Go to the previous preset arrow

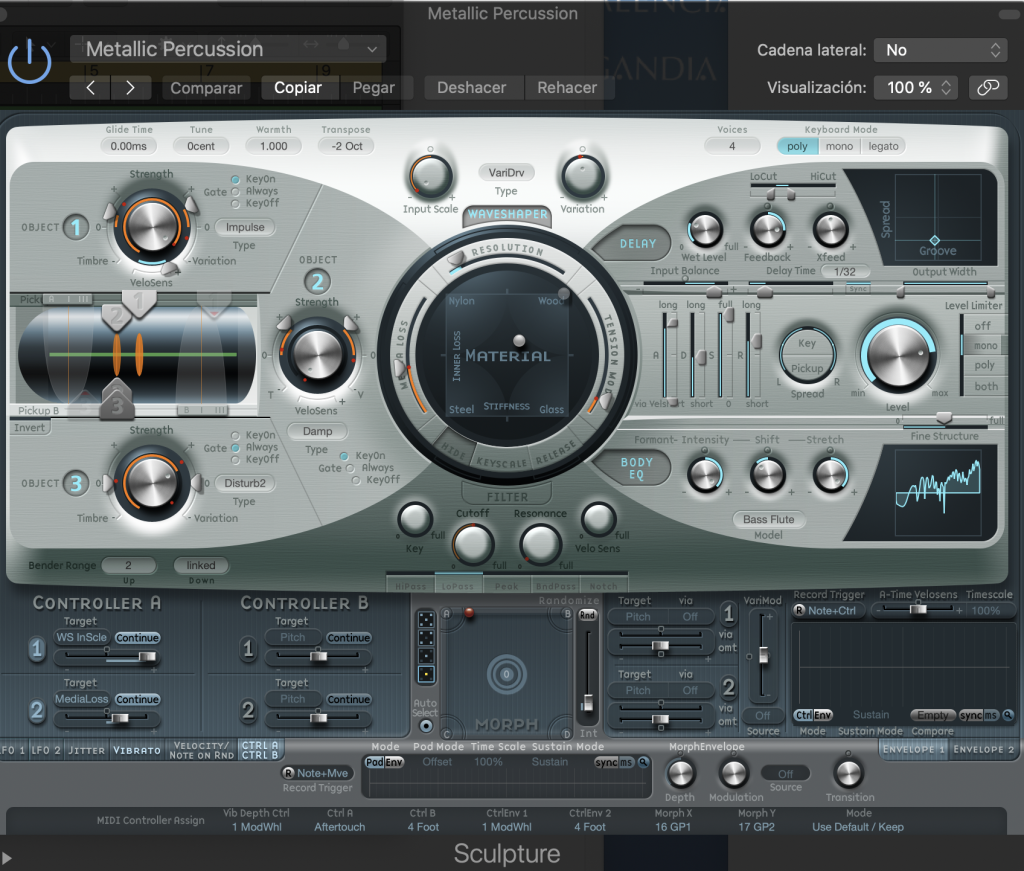90,87
